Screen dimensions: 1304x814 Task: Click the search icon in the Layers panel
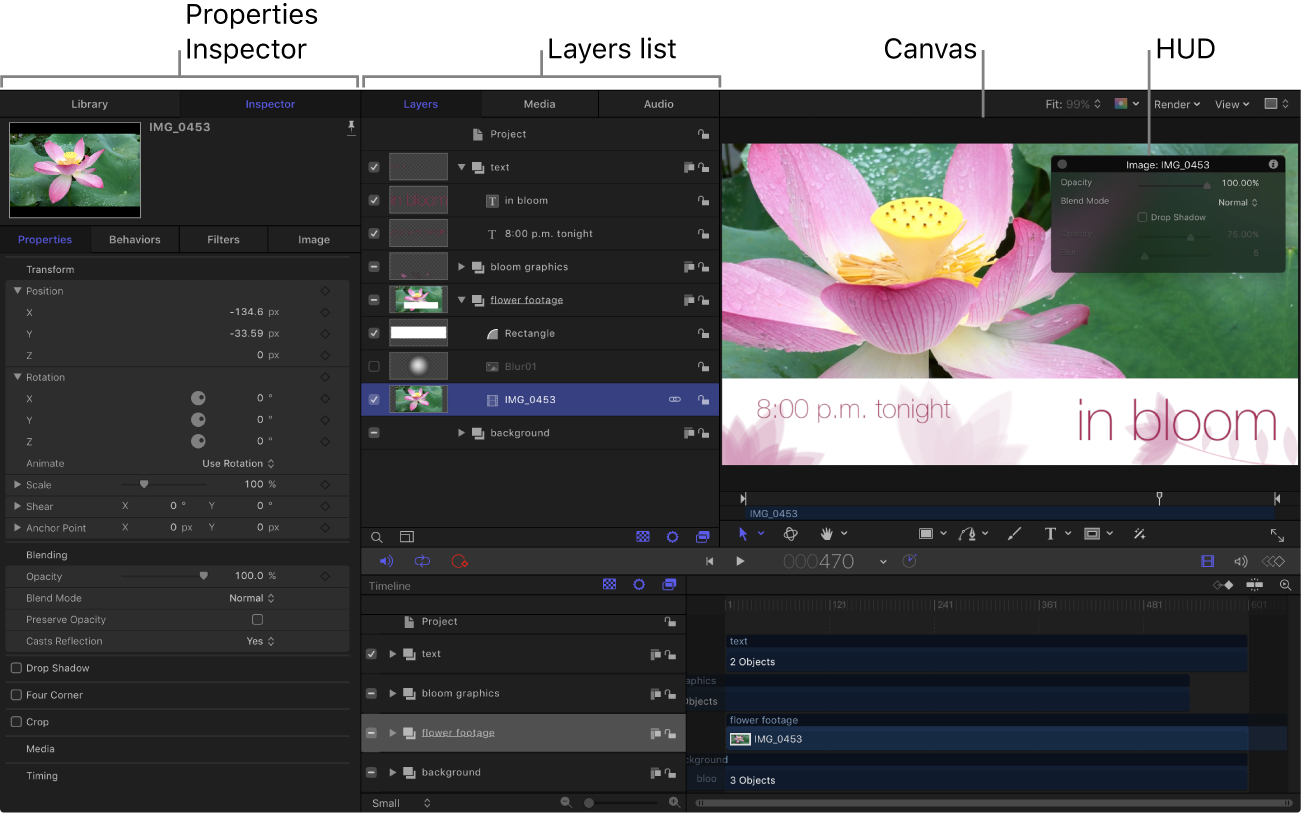coord(377,537)
